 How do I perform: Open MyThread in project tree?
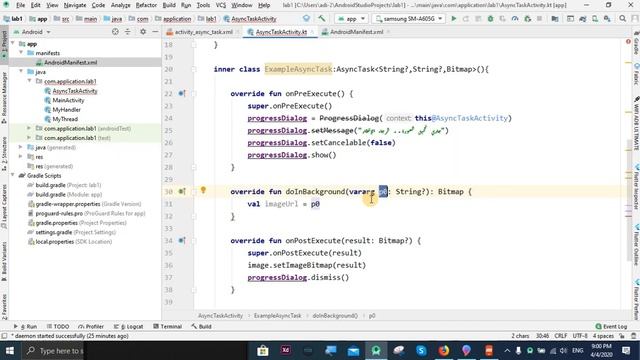65,119
